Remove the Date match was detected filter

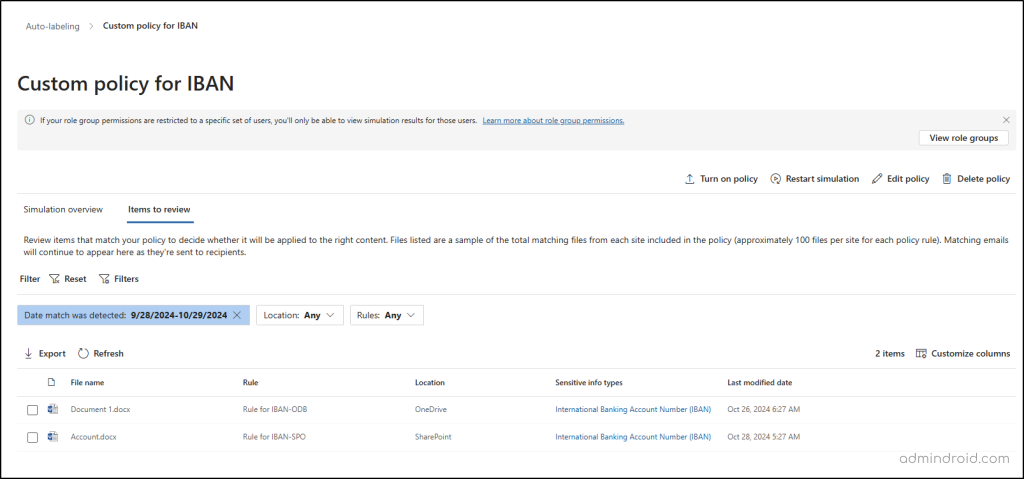pos(237,315)
